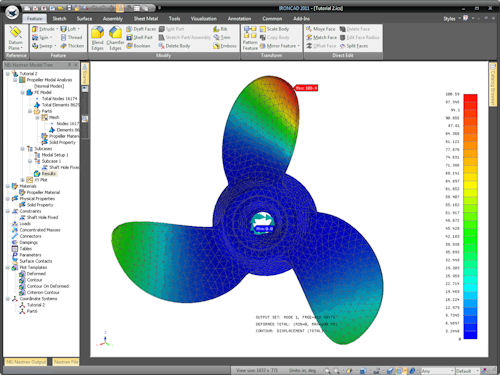Choose the Move Face tool
This screenshot has height=375, width=500.
coord(321,29)
